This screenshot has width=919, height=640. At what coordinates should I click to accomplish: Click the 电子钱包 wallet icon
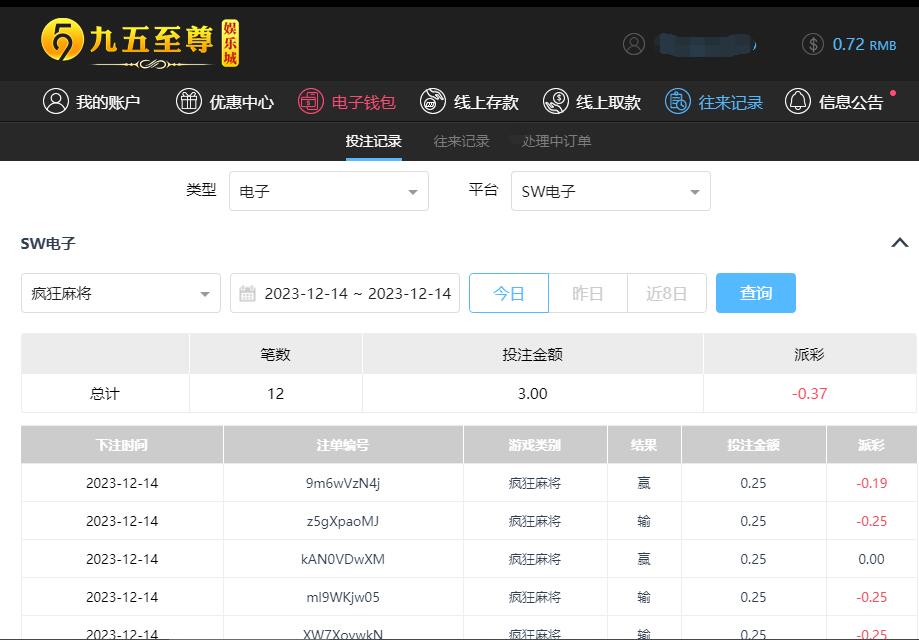point(311,101)
